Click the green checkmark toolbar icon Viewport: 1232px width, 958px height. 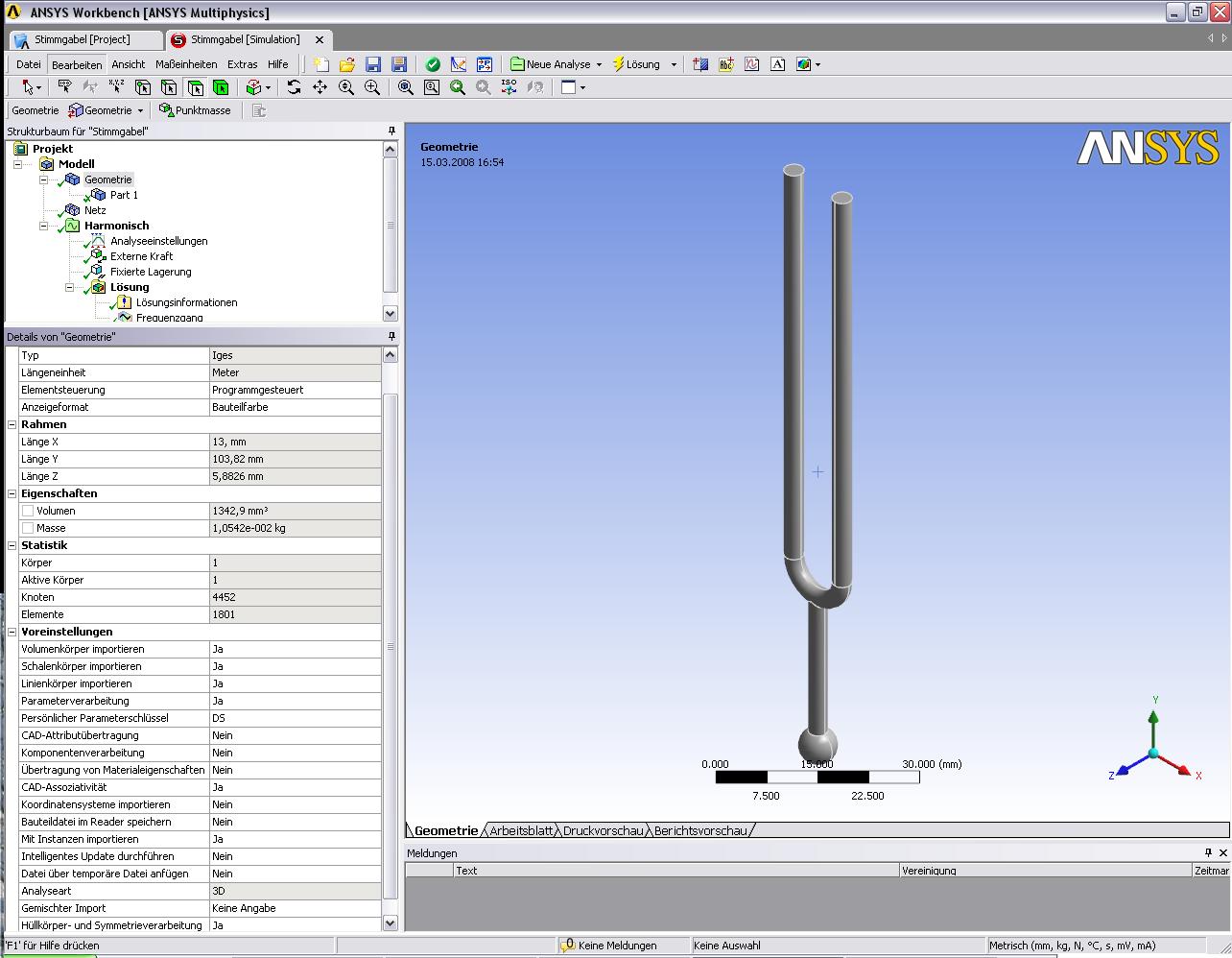coord(433,64)
